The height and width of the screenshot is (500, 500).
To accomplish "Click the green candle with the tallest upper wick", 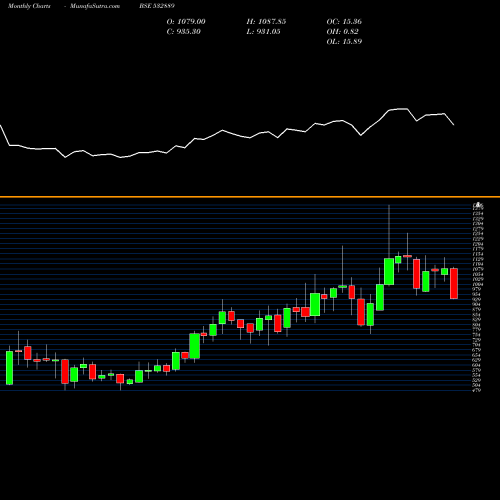I will click(x=389, y=271).
